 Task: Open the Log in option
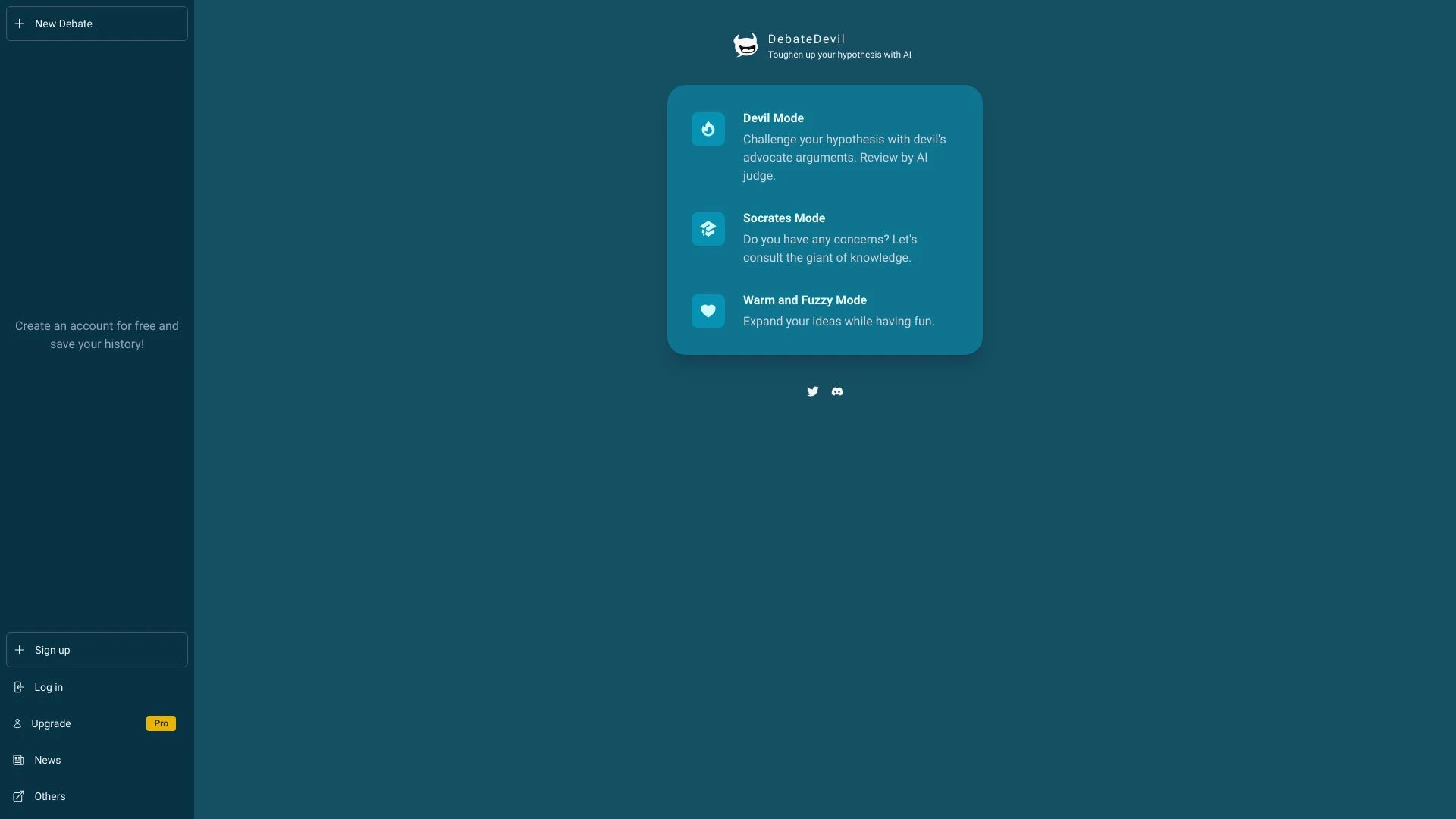[47, 687]
